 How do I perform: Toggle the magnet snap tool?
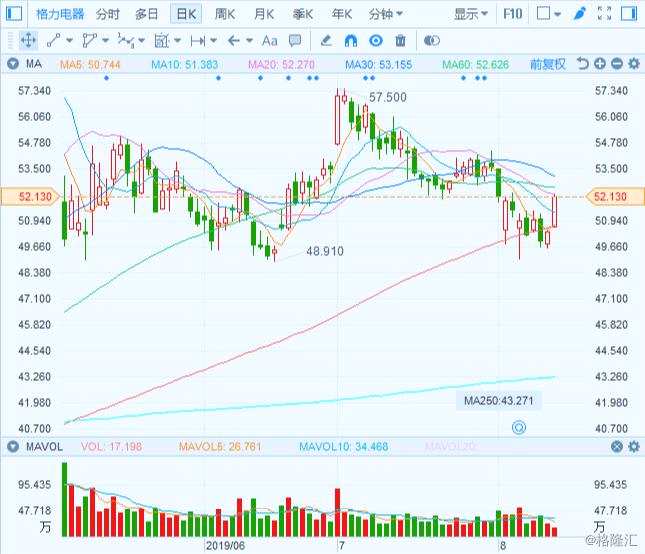pos(351,41)
